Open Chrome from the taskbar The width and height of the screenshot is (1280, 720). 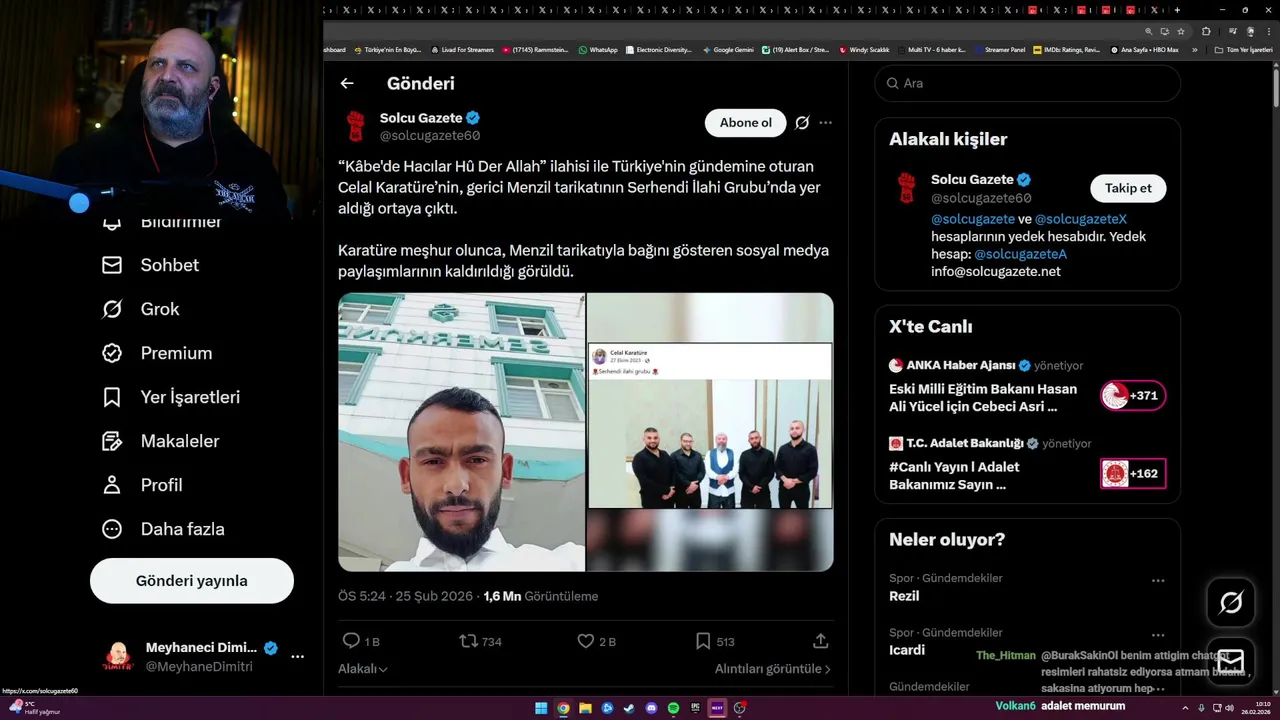[x=563, y=708]
